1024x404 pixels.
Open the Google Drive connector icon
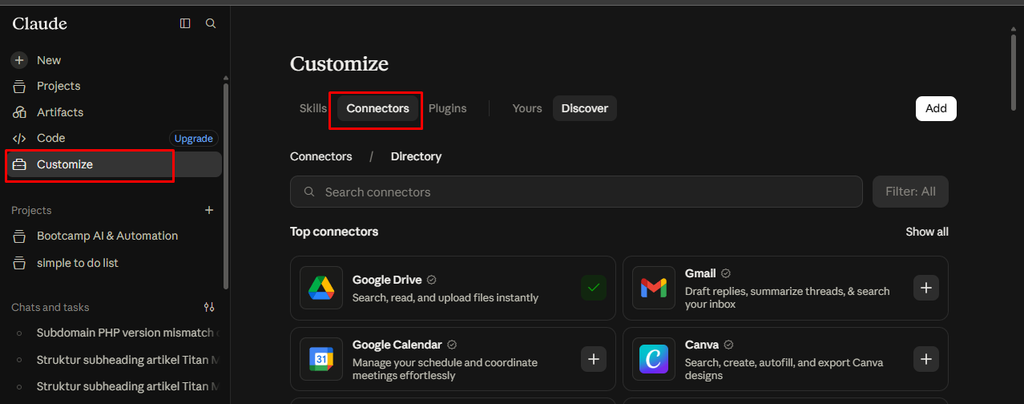321,288
